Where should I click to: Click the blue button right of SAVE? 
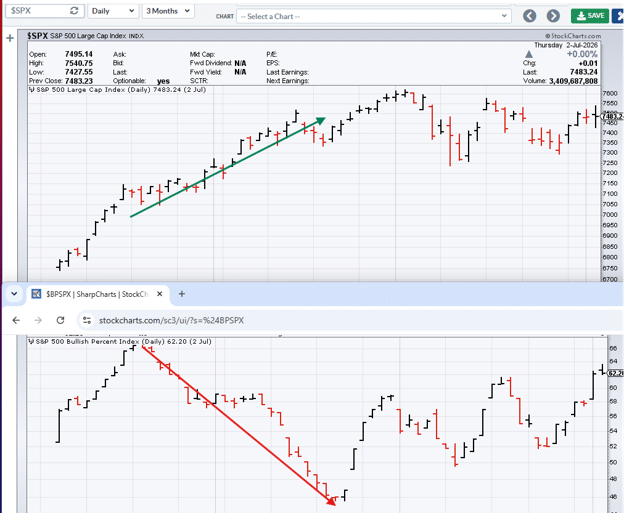618,16
